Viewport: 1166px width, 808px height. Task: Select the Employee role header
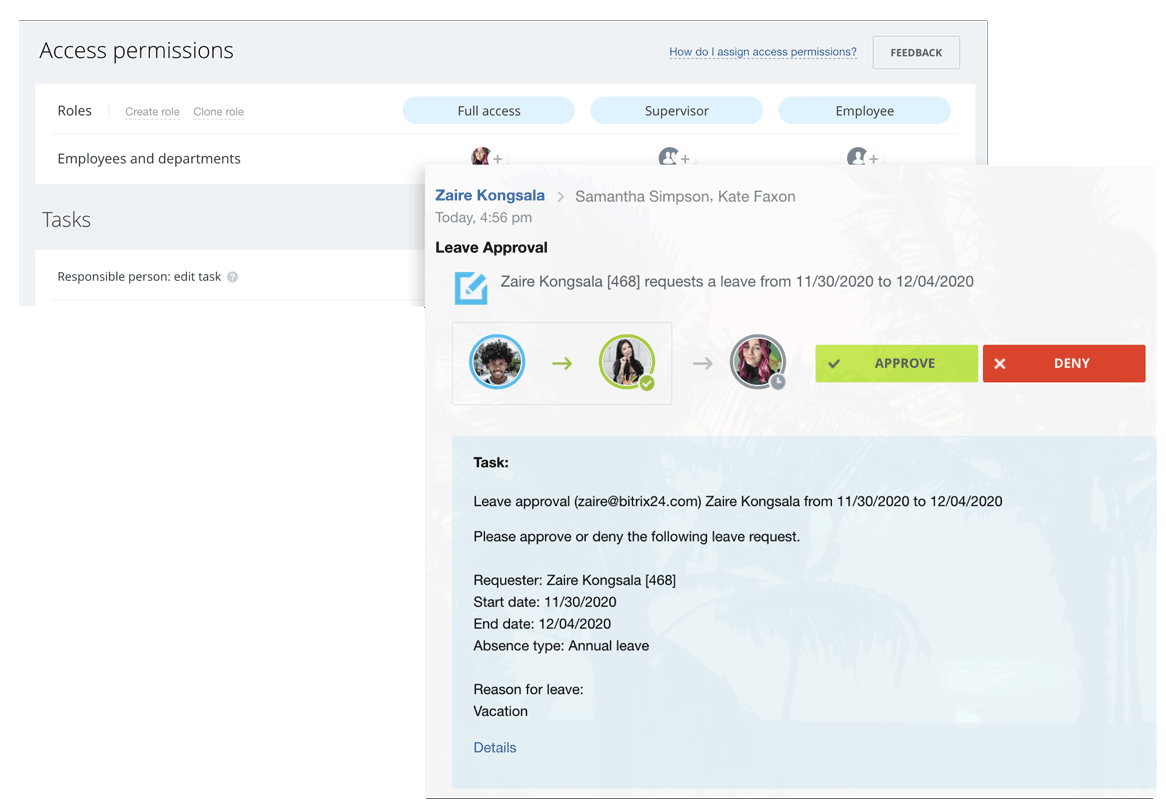coord(864,111)
